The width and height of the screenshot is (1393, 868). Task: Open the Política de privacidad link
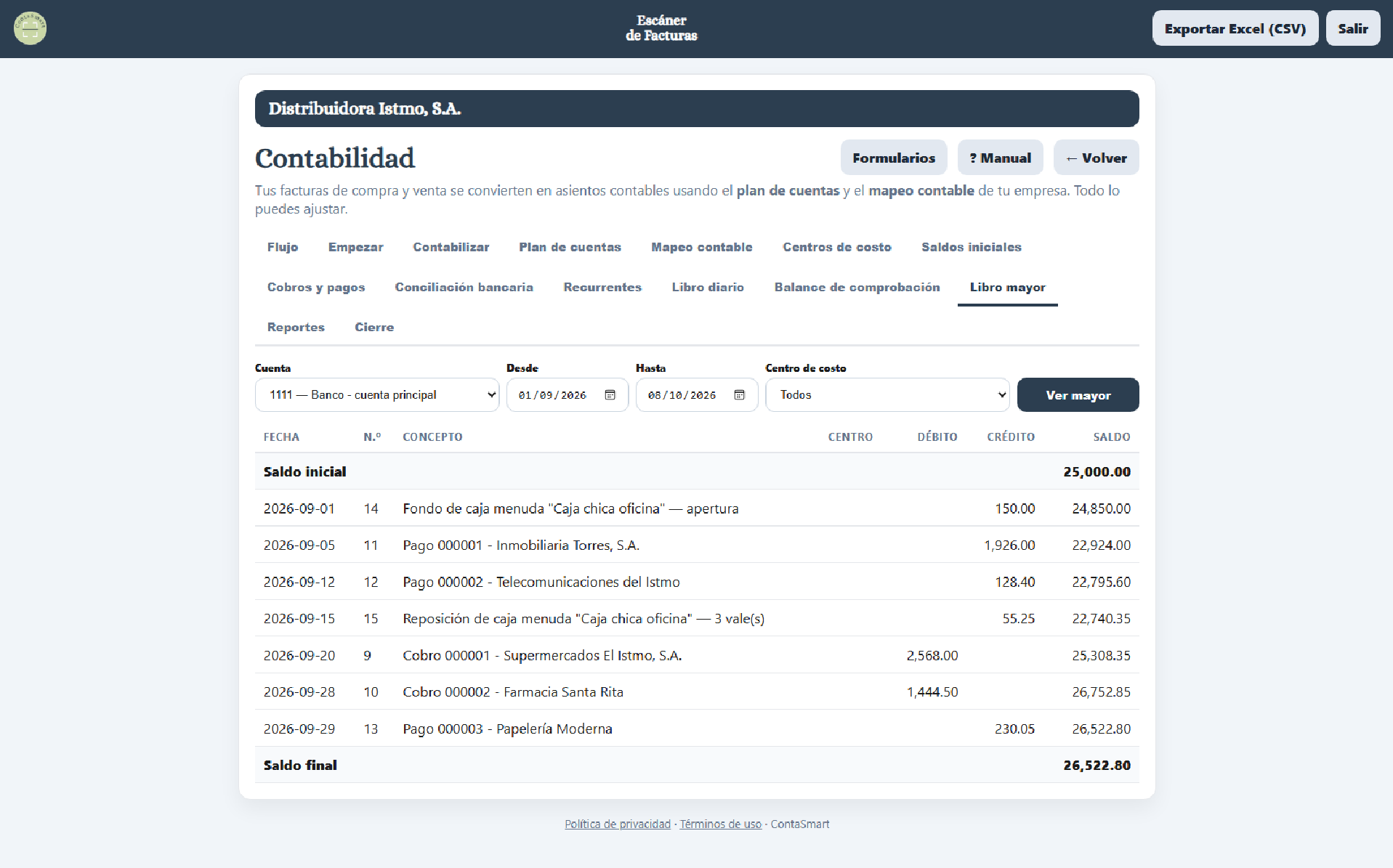pos(618,824)
